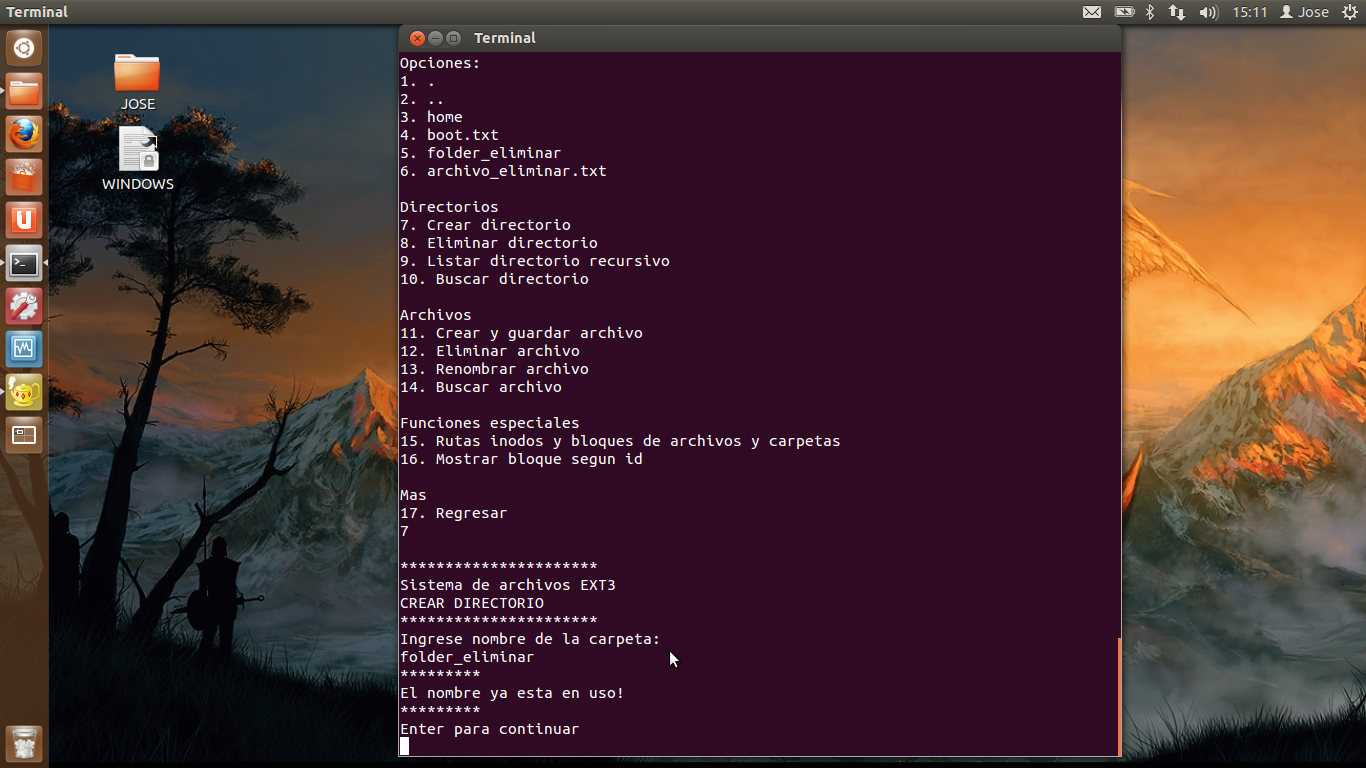Screen dimensions: 1366x768
Task: Maximize the Terminal window
Action: [453, 38]
